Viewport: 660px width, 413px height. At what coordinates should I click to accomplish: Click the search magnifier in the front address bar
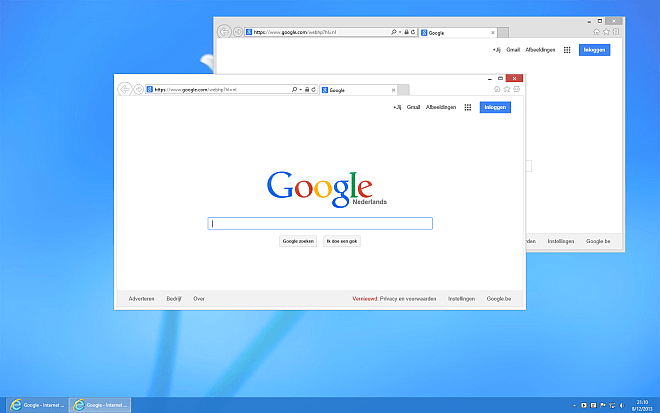click(294, 90)
